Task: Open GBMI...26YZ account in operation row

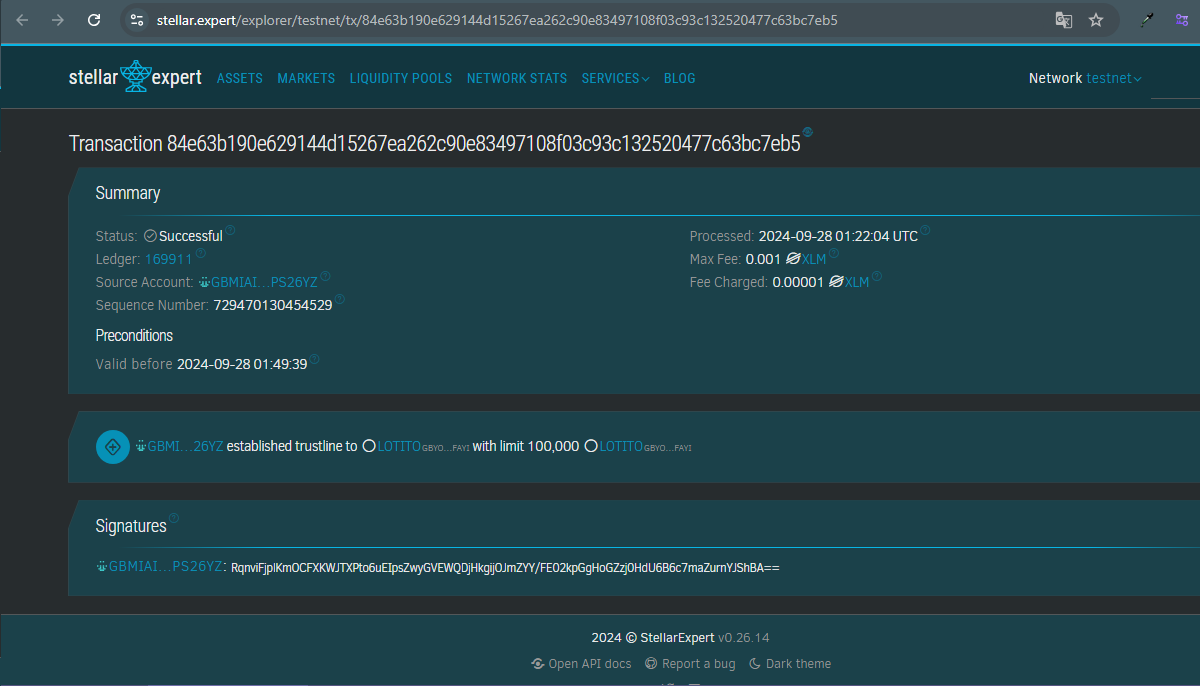Action: [x=179, y=446]
